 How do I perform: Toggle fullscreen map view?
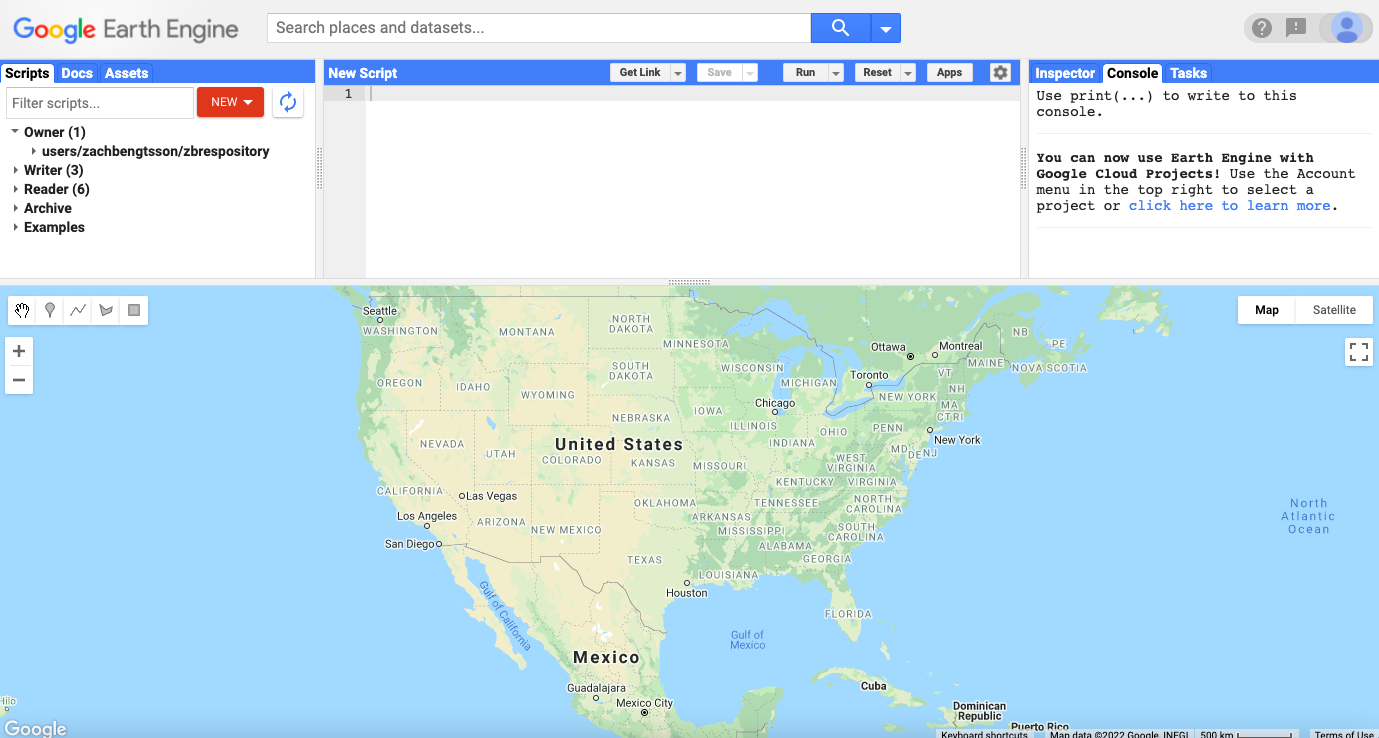click(1359, 352)
